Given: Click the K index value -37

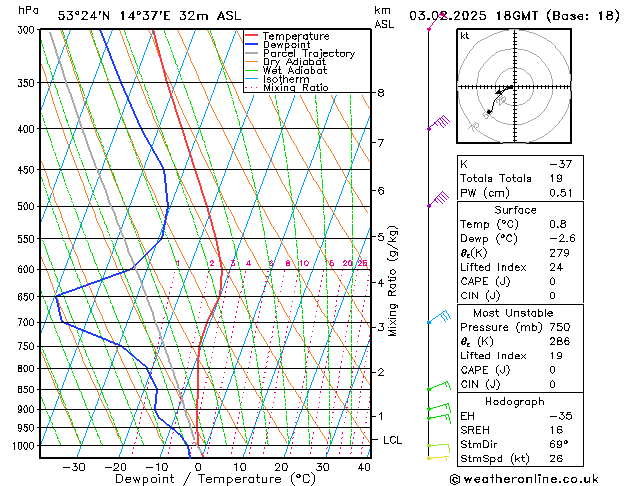Looking at the screenshot, I should click(560, 164).
